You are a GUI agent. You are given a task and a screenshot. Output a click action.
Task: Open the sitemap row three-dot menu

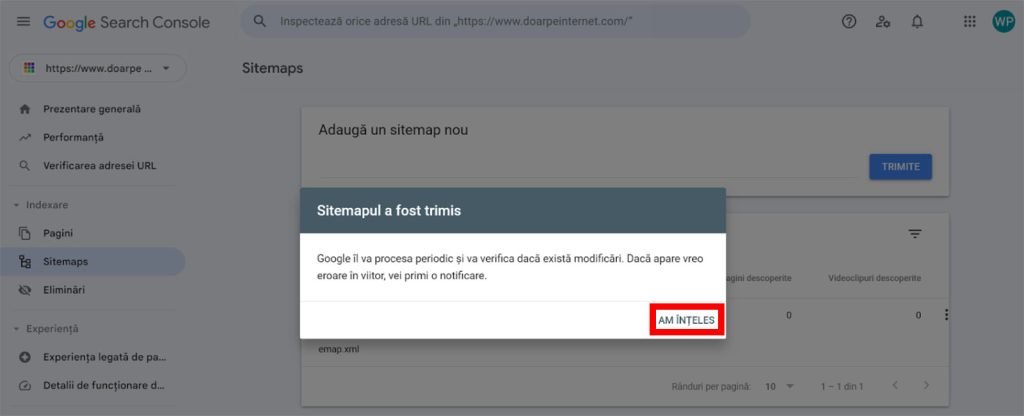946,315
